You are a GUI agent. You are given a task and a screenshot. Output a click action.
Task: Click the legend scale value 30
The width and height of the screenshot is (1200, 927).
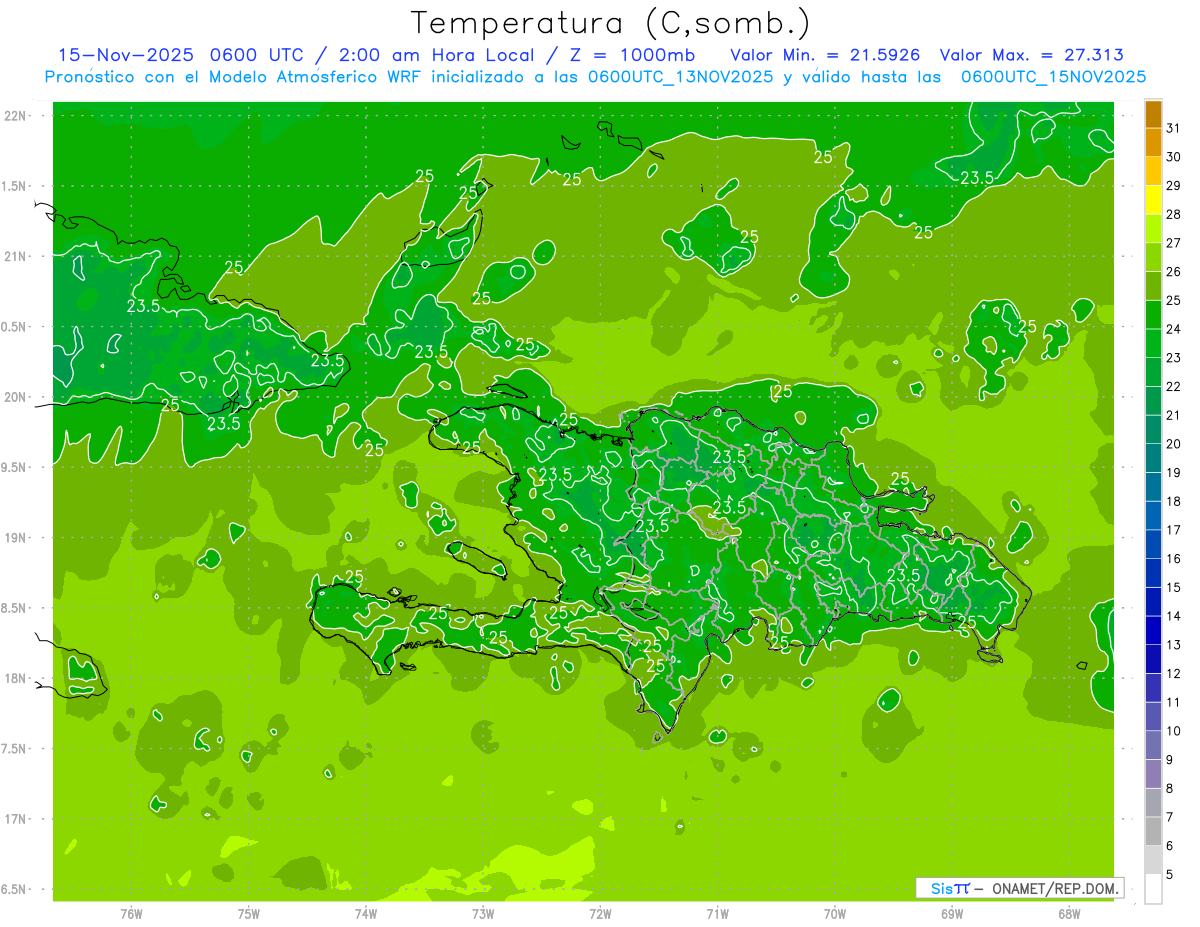point(1173,157)
